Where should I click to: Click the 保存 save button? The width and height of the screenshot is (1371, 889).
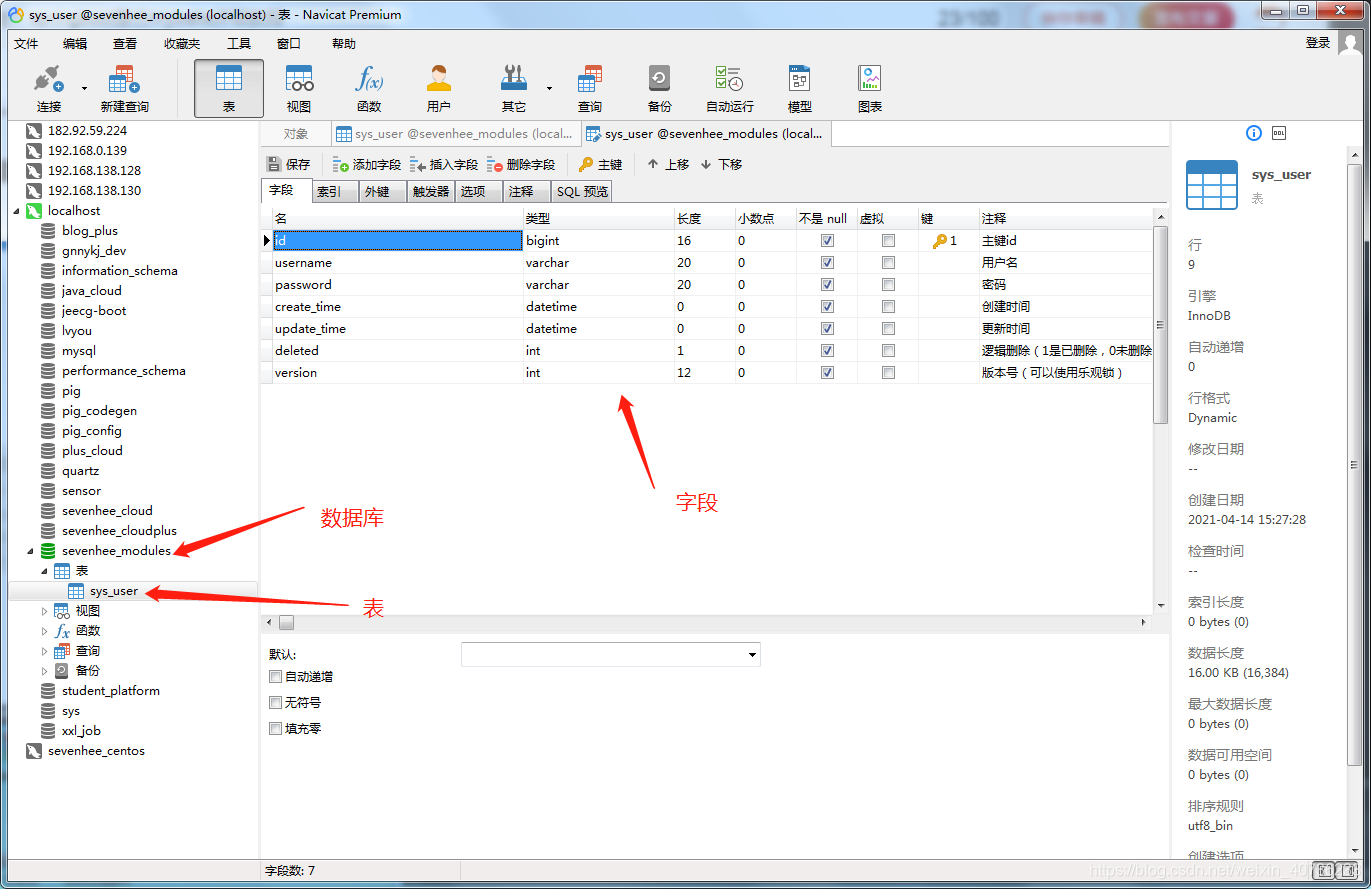tap(288, 163)
